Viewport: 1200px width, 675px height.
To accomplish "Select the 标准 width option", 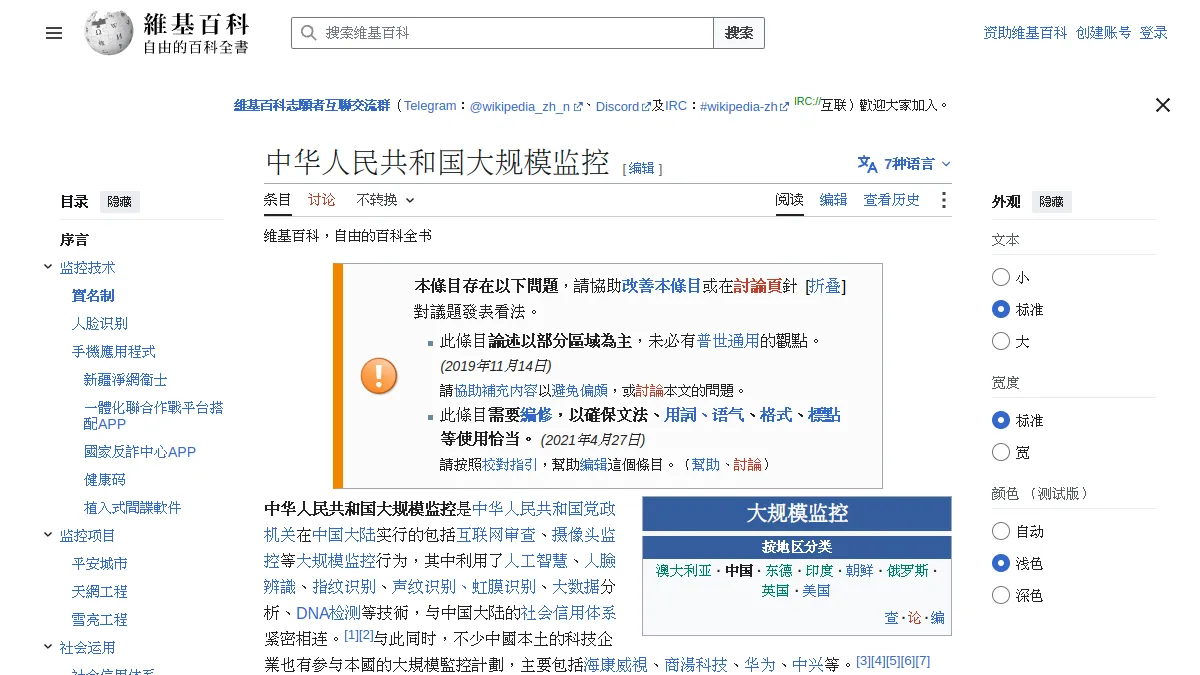I will [1001, 420].
